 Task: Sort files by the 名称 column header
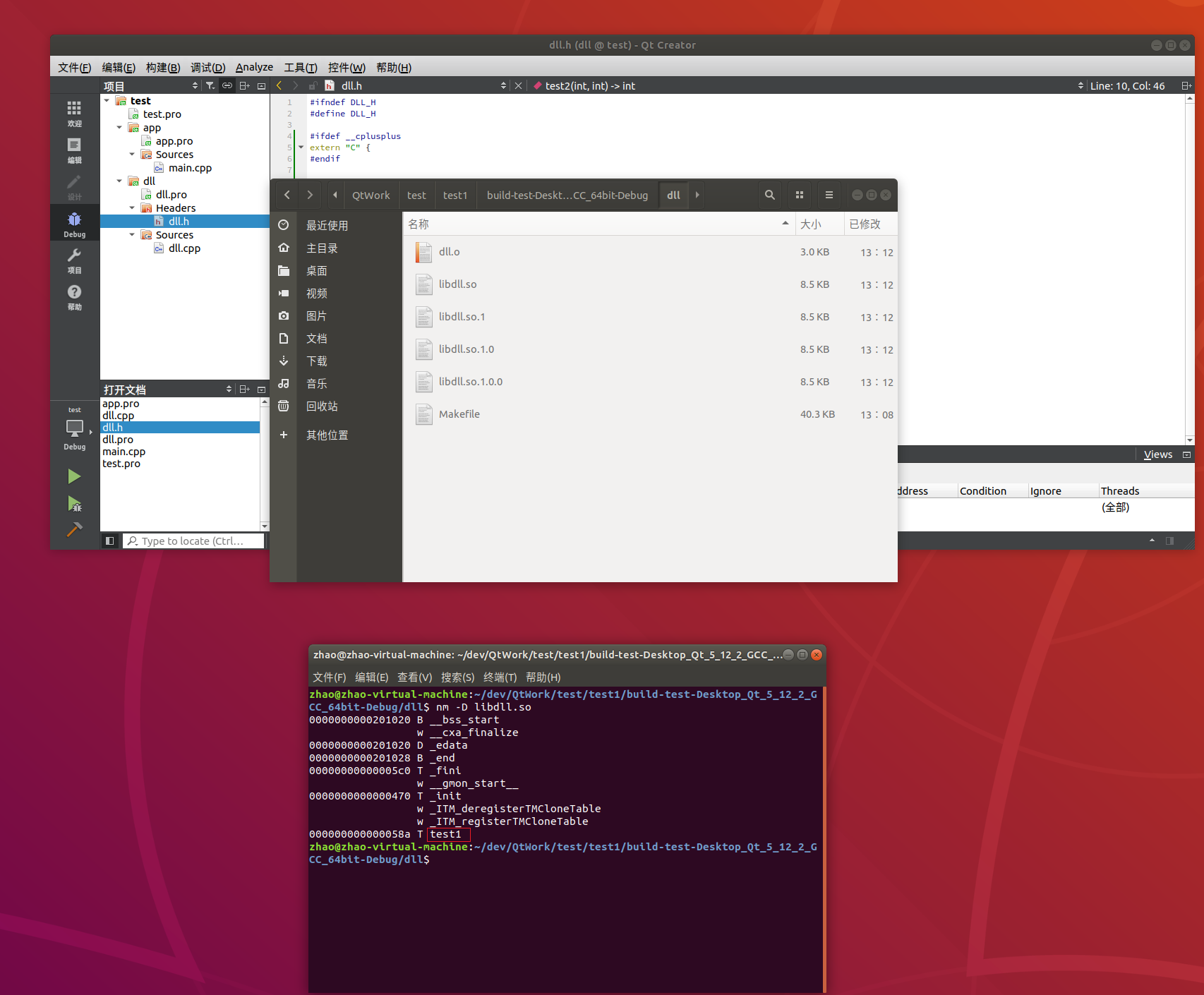point(598,224)
